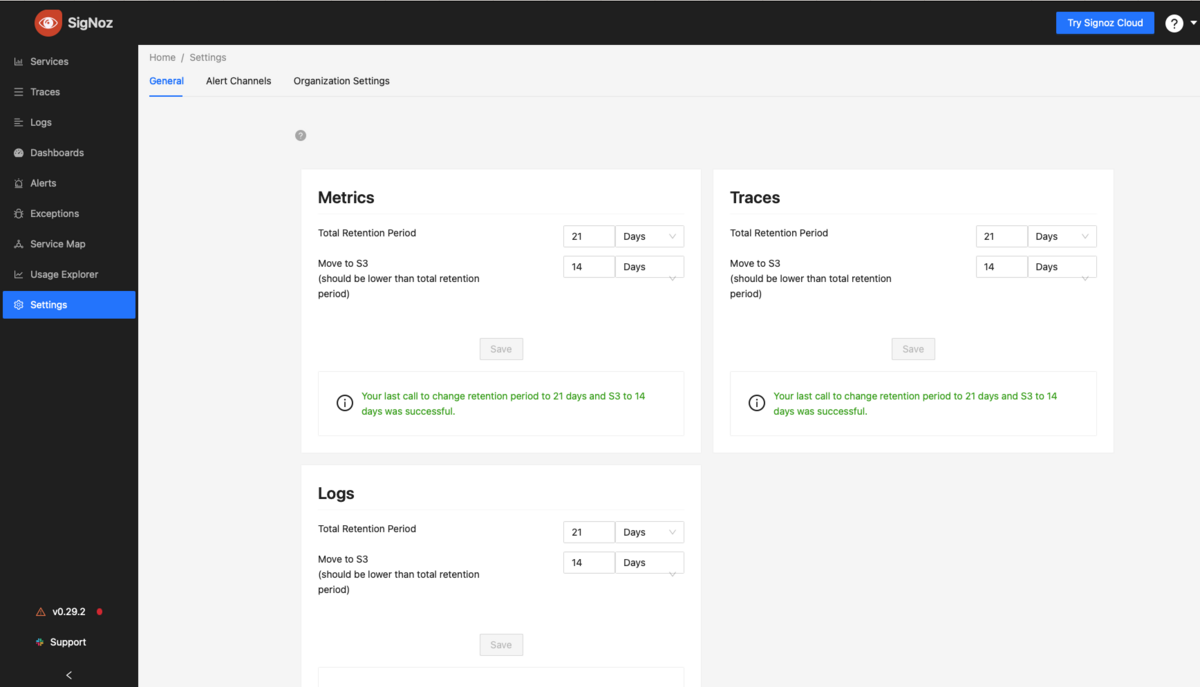Image resolution: width=1200 pixels, height=687 pixels.
Task: Focus Logs total retention value field
Action: point(589,533)
